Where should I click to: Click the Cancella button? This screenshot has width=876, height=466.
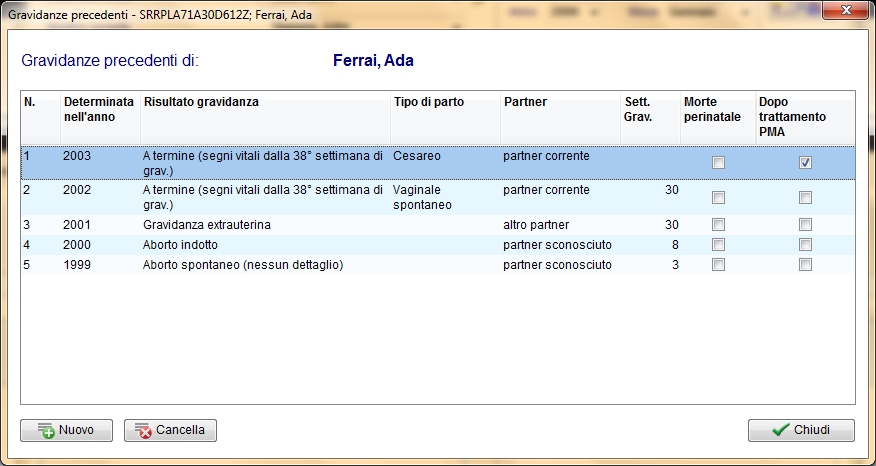point(170,430)
